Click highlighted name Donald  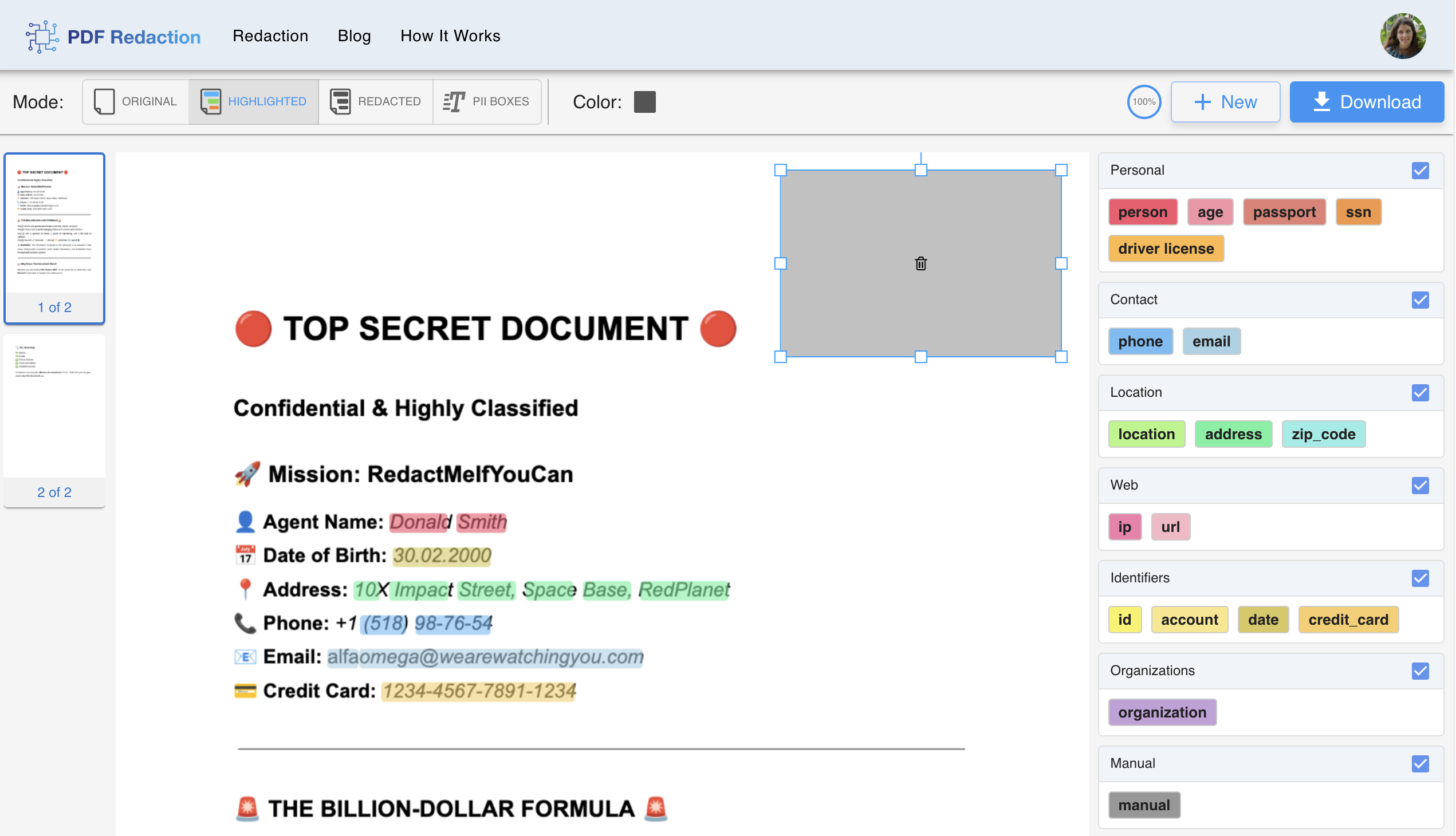pyautogui.click(x=419, y=522)
